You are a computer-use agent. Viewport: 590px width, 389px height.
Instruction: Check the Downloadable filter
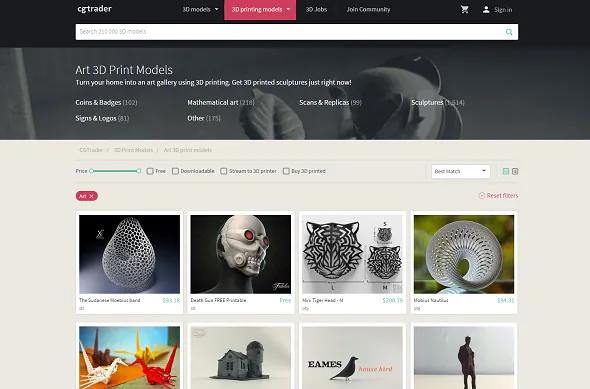pos(175,171)
